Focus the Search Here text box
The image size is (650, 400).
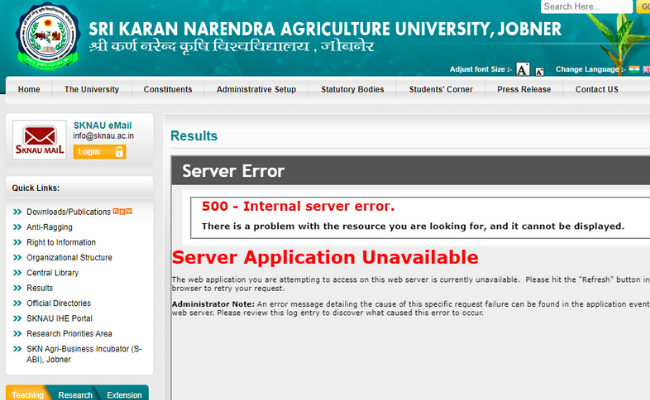tap(574, 7)
